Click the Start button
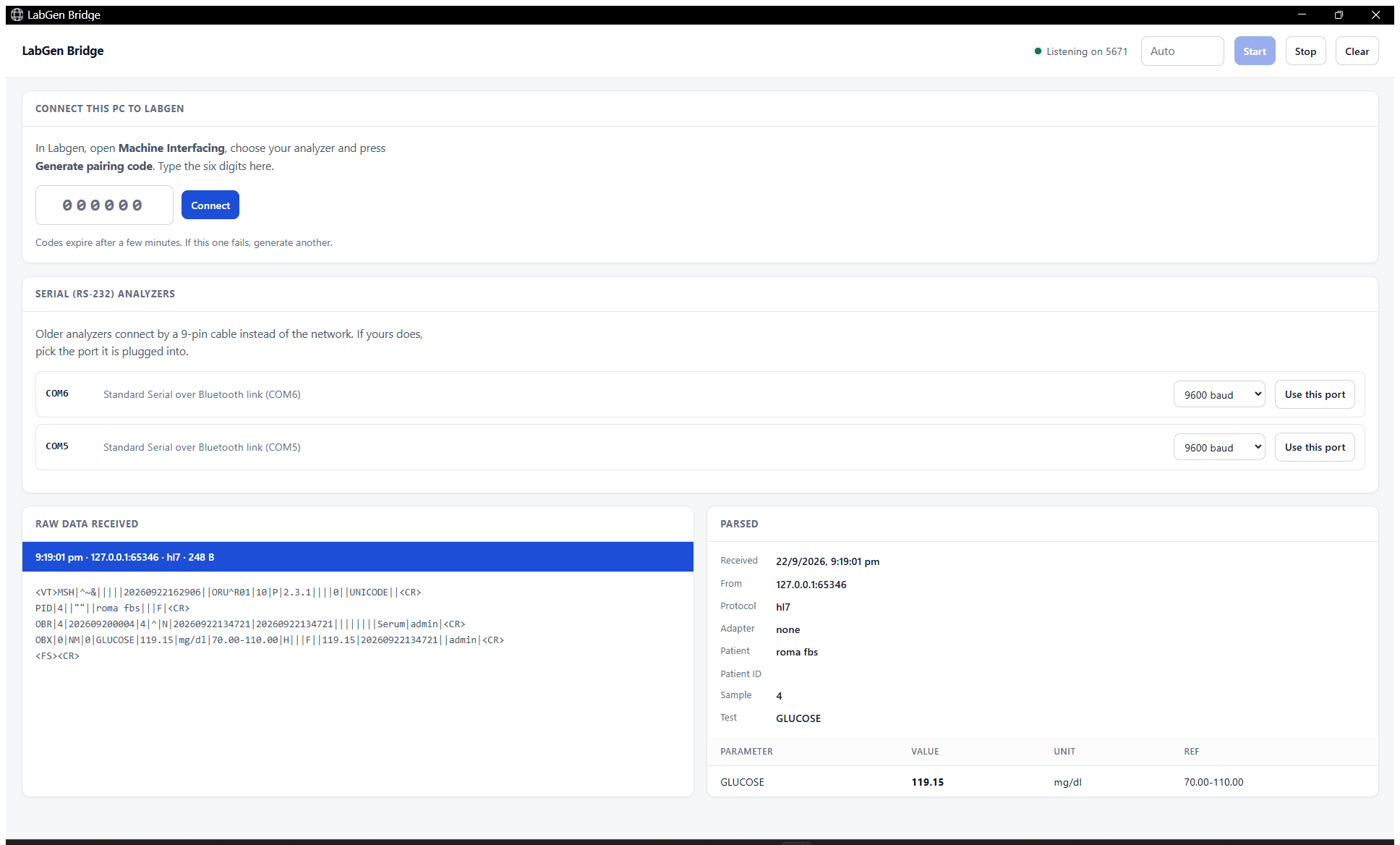The height and width of the screenshot is (845, 1400). click(1255, 51)
